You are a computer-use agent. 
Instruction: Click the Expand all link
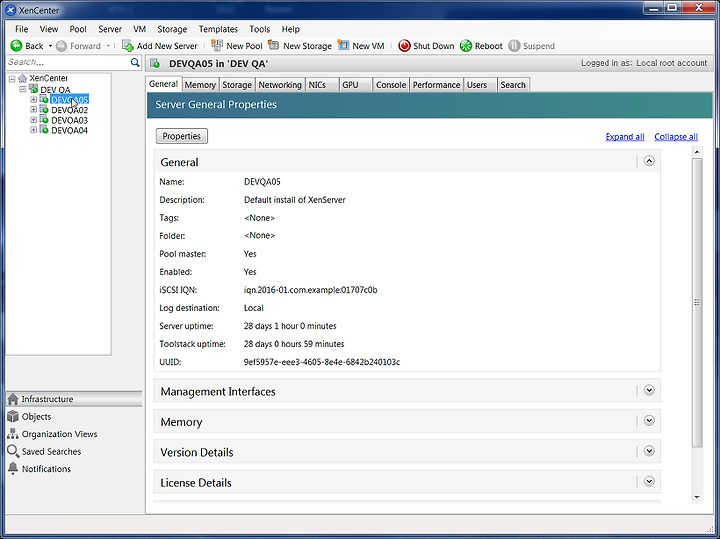coord(624,137)
